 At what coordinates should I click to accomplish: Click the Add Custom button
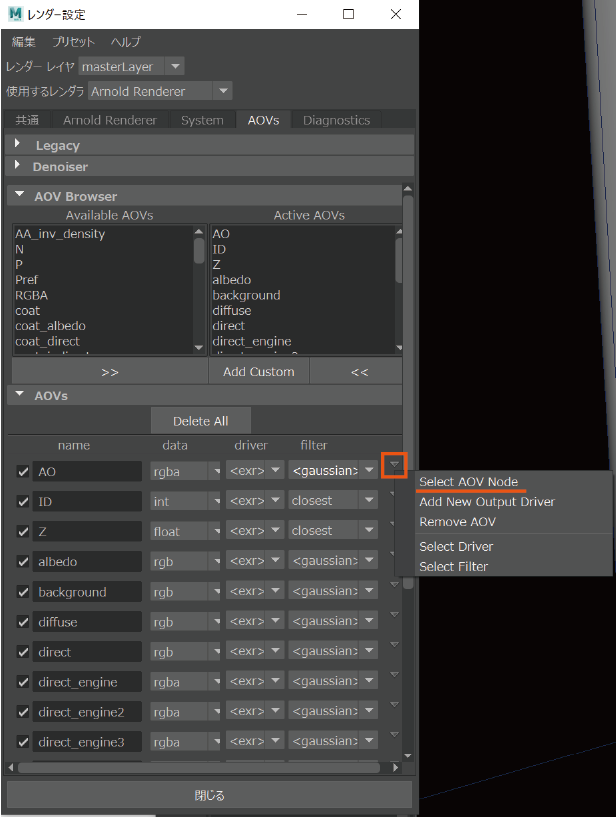(259, 372)
